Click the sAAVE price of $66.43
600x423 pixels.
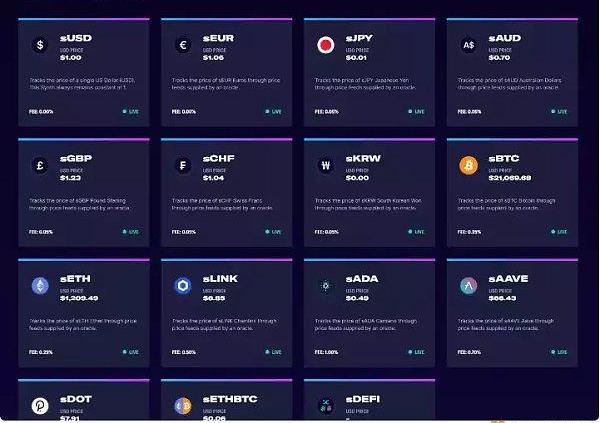[x=502, y=298]
